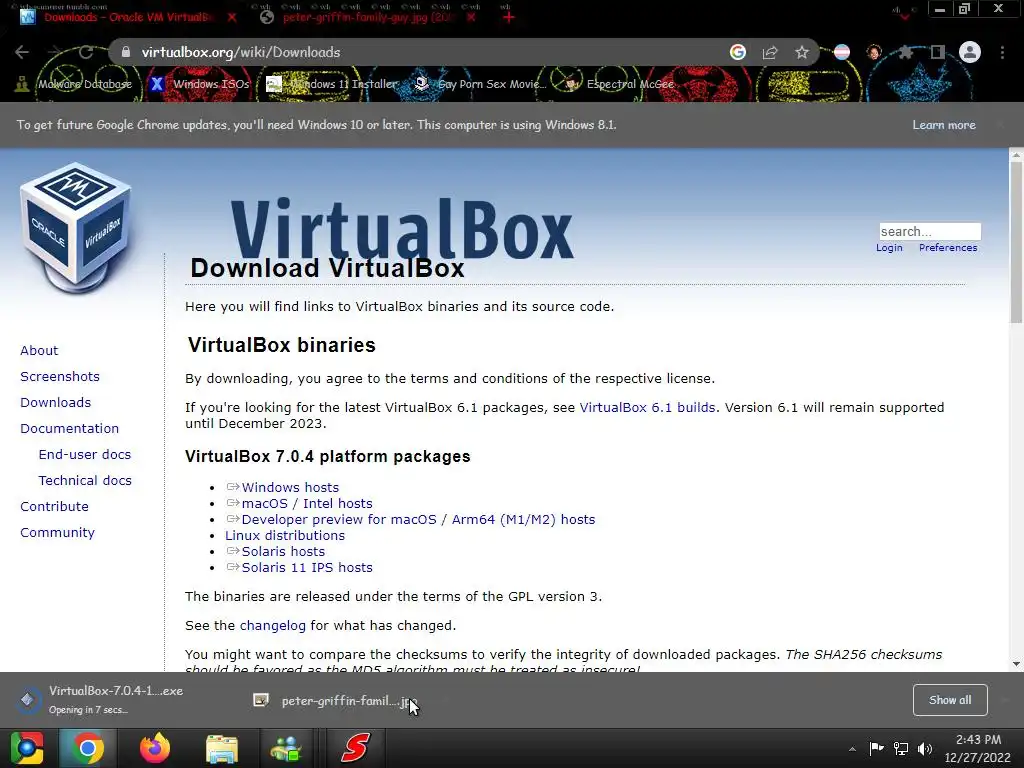1024x768 pixels.
Task: Open the share page icon in address bar
Action: coord(770,52)
